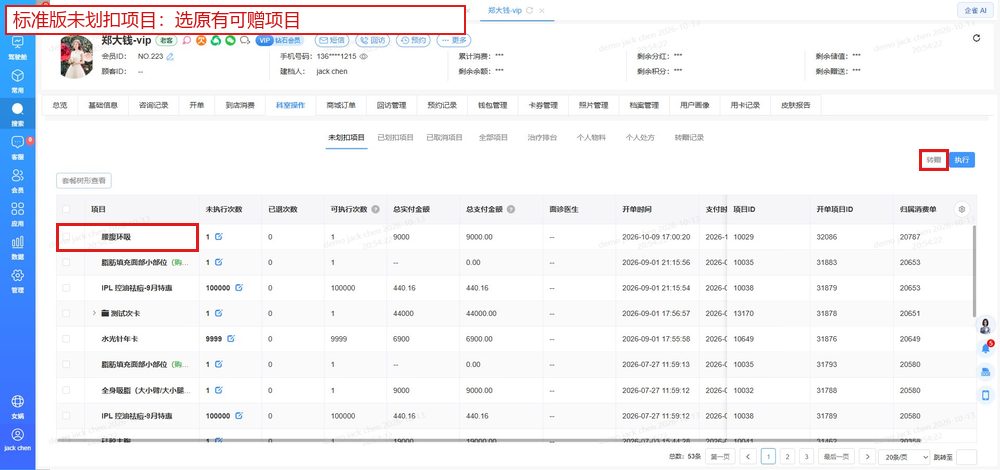This screenshot has height=470, width=1000.
Task: Click the avatar icon on right edge
Action: 986,326
